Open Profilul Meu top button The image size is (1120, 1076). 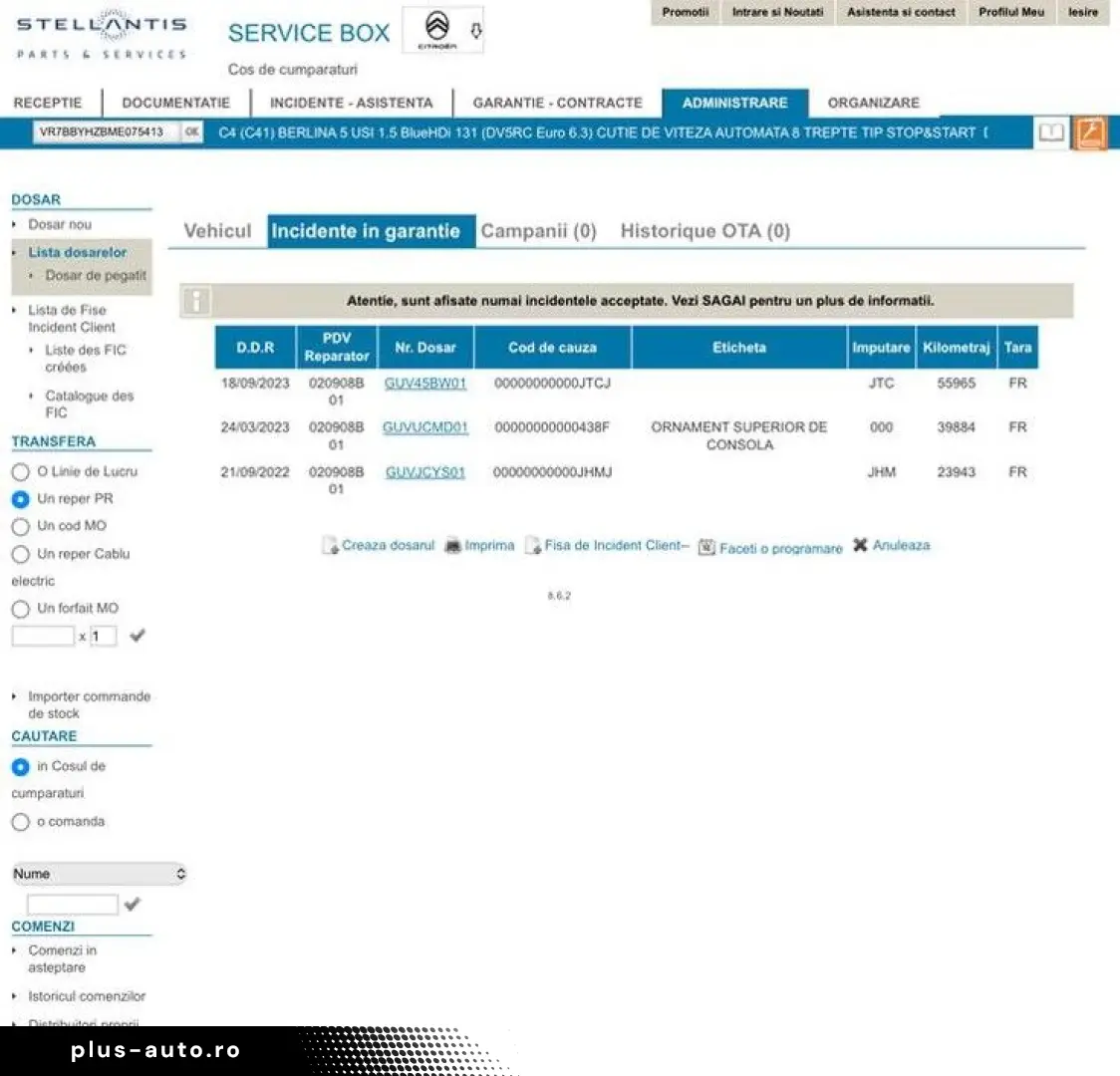click(x=1011, y=12)
